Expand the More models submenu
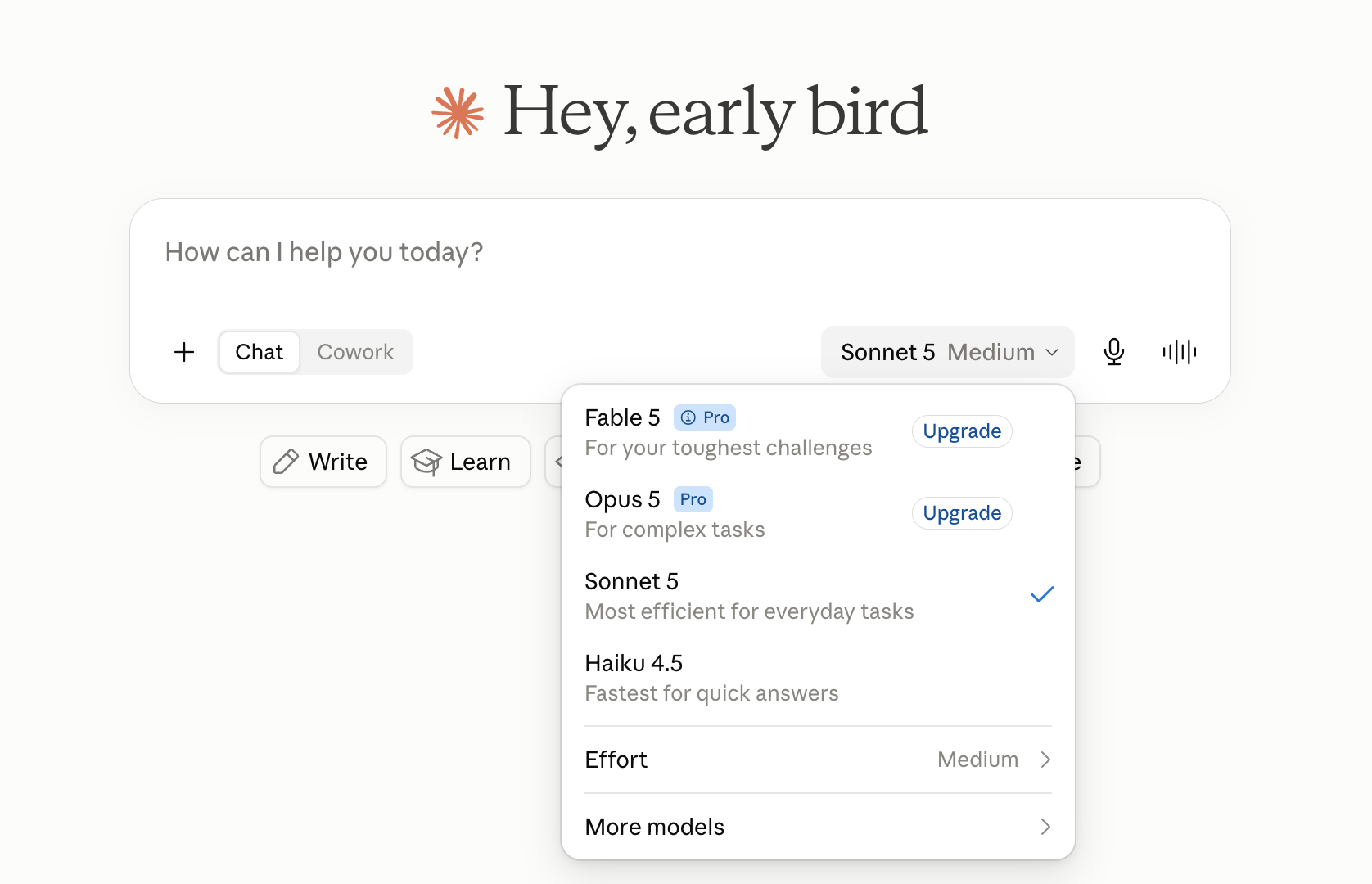This screenshot has width=1372, height=884. click(x=818, y=827)
